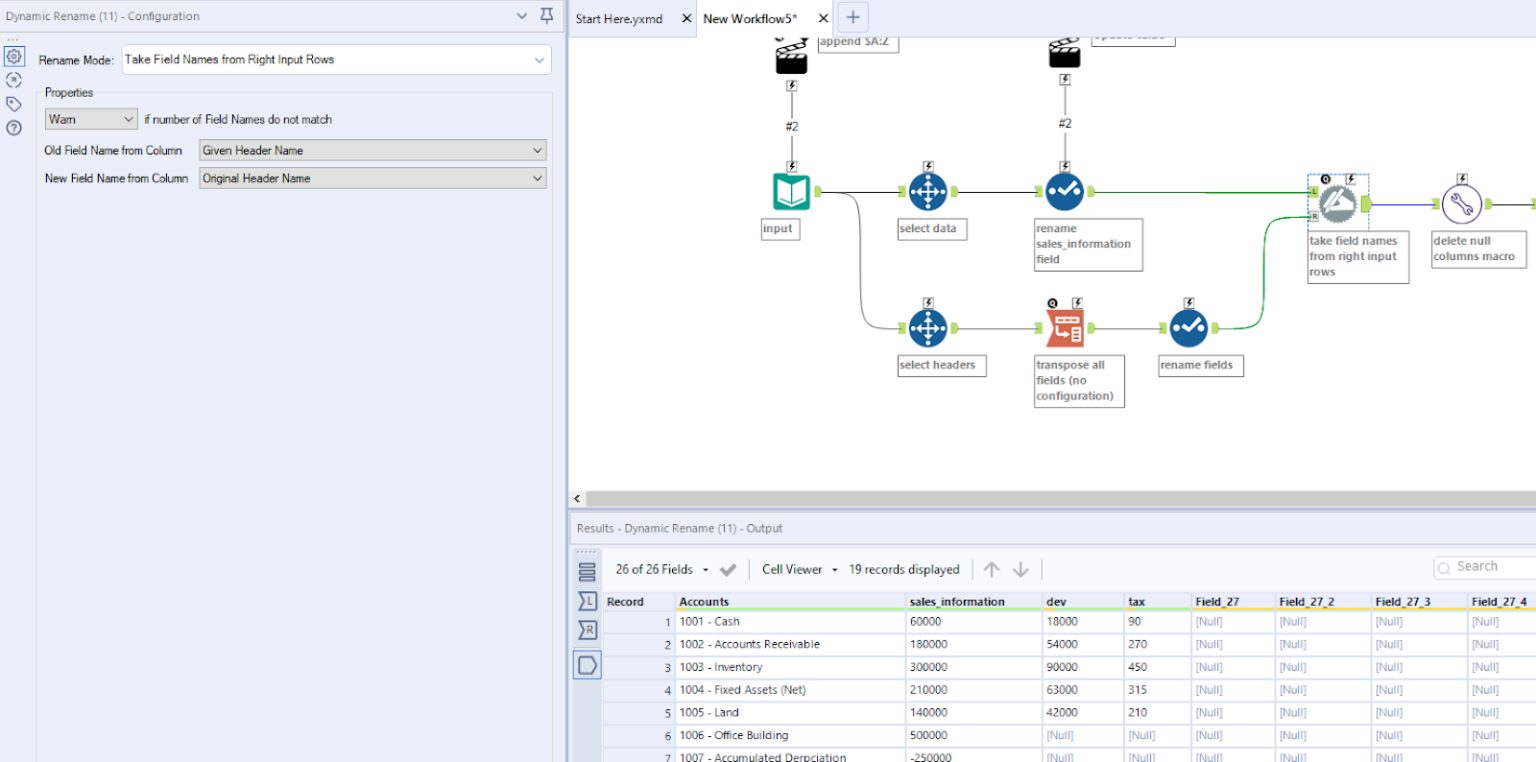
Task: Open the Annotation tab in configuration pane
Action: [x=14, y=102]
